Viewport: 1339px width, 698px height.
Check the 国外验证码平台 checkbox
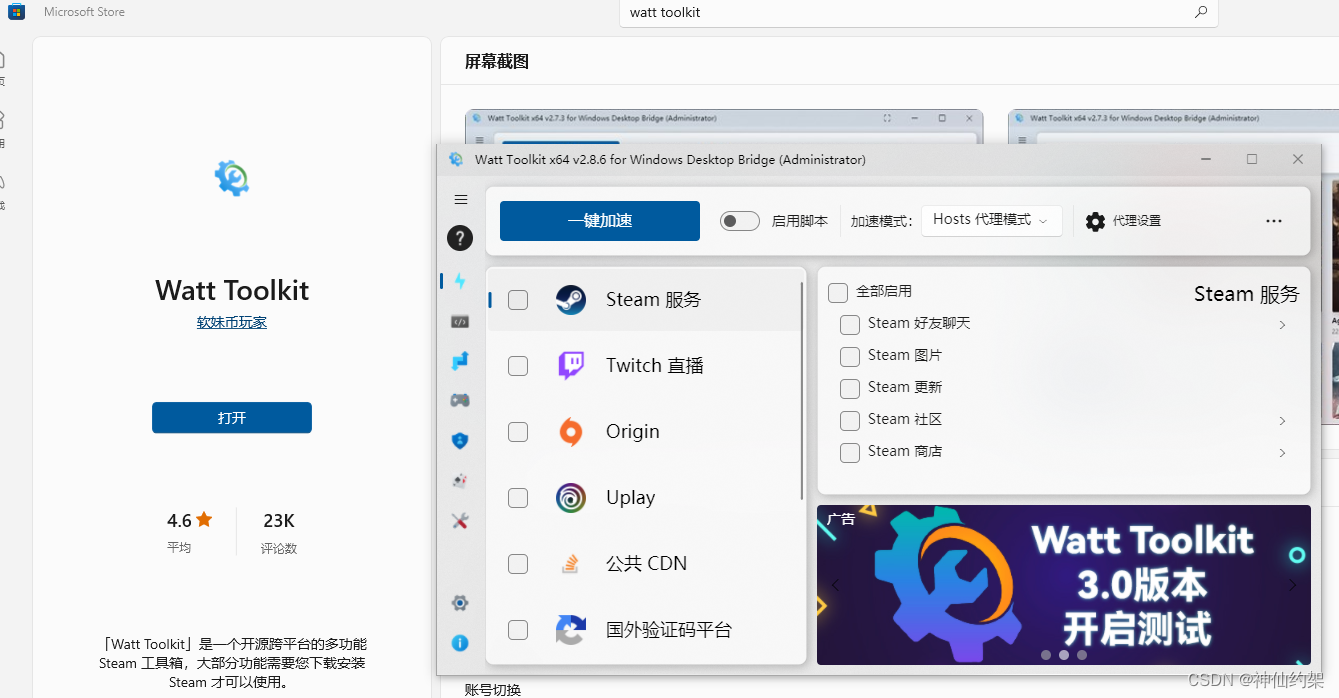click(x=518, y=630)
